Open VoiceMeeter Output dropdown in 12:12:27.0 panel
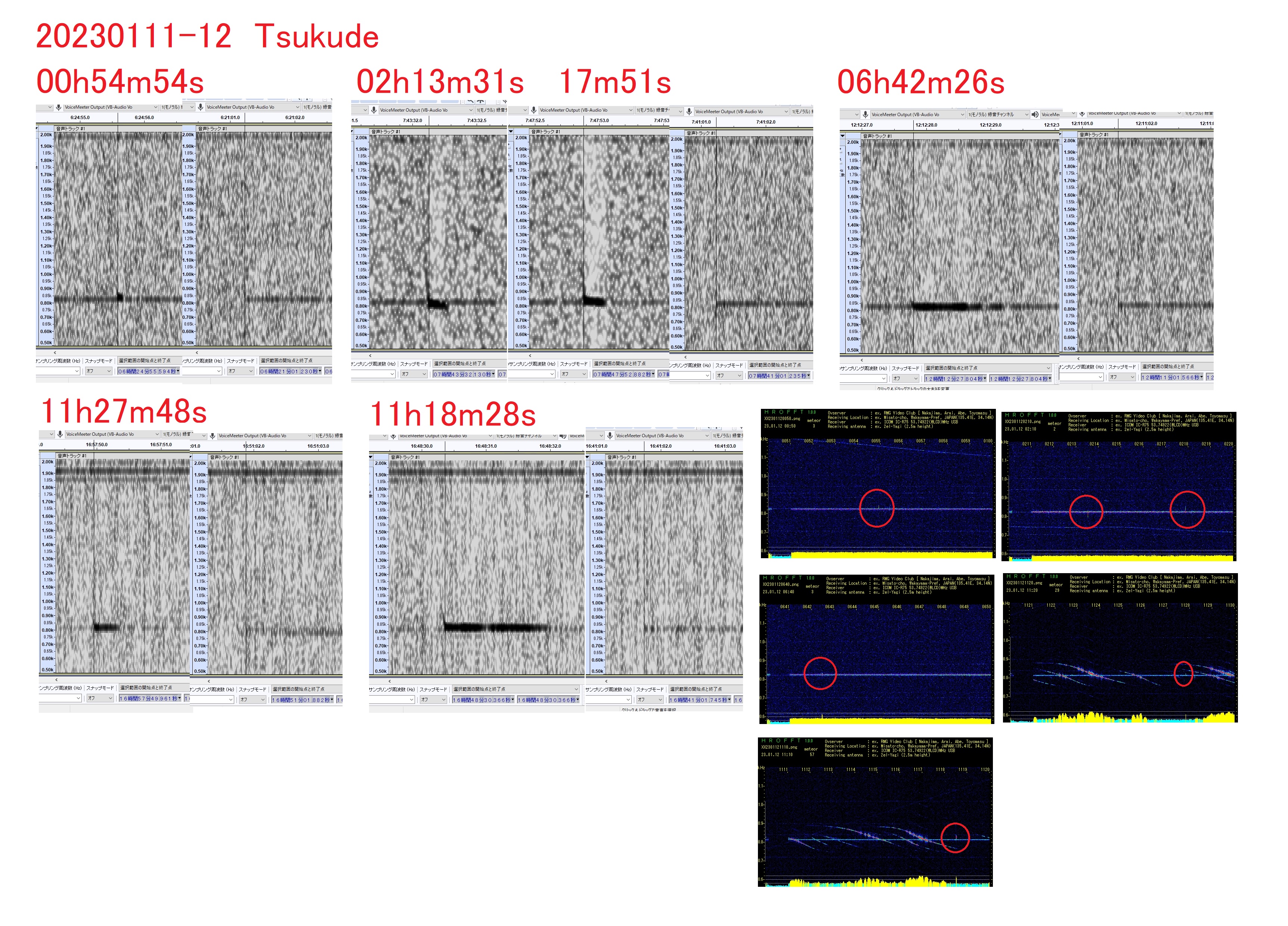The height and width of the screenshot is (926, 1288). tap(962, 115)
